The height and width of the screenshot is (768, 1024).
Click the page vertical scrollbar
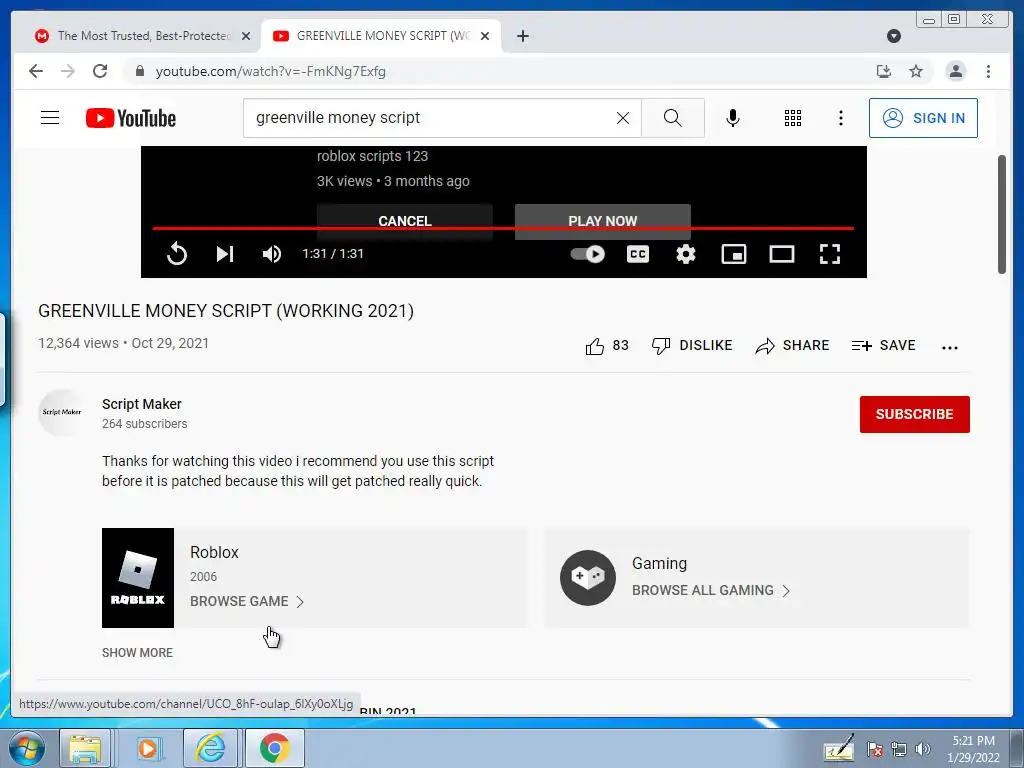pyautogui.click(x=1002, y=215)
